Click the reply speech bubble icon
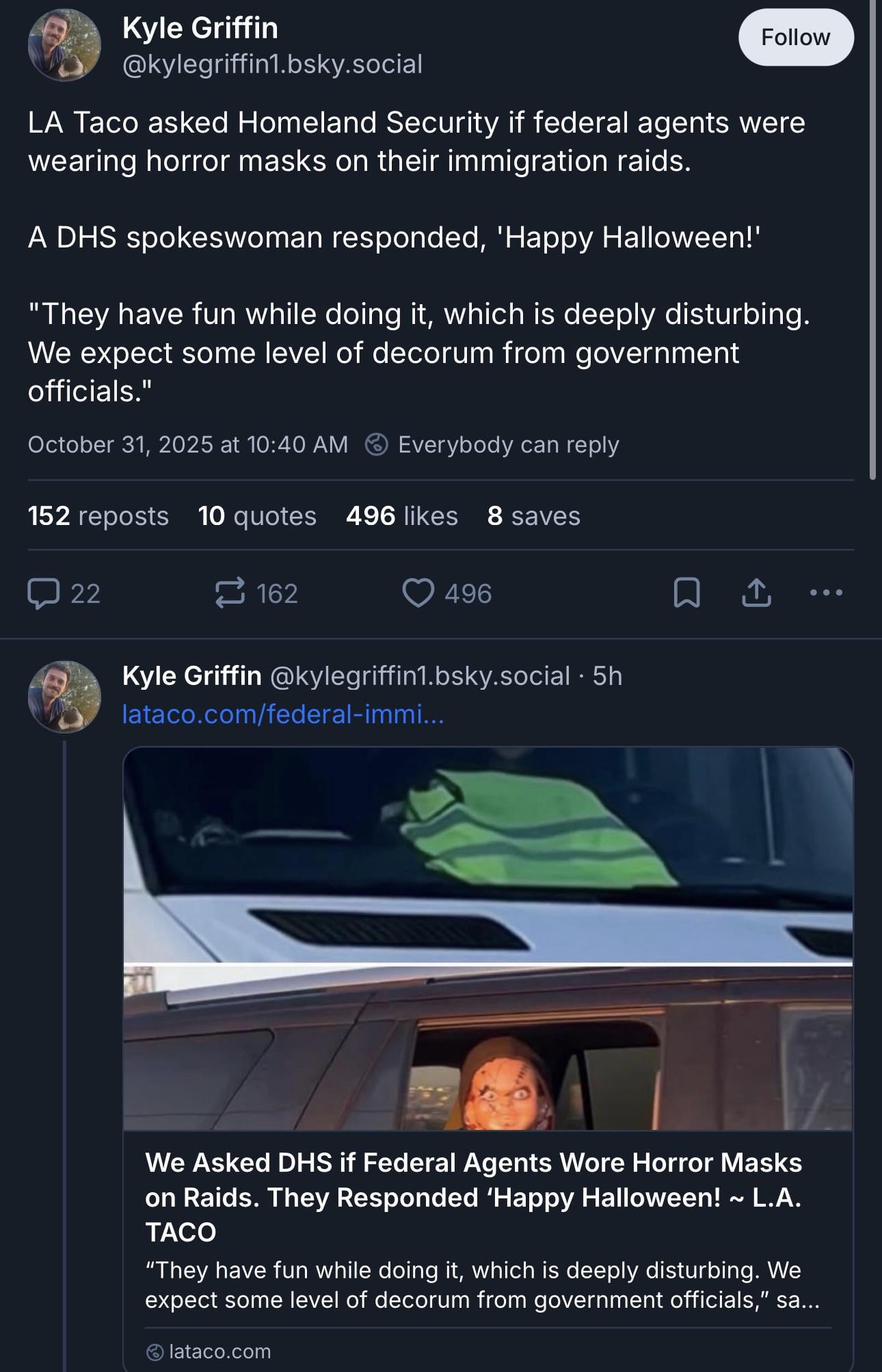Image resolution: width=882 pixels, height=1372 pixels. pos(43,593)
